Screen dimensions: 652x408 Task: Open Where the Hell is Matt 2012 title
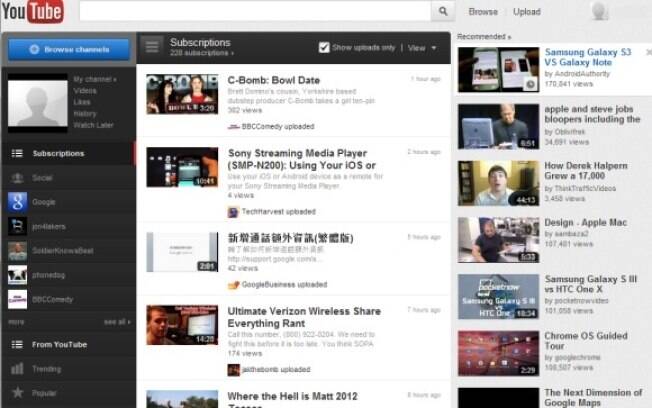pos(292,399)
